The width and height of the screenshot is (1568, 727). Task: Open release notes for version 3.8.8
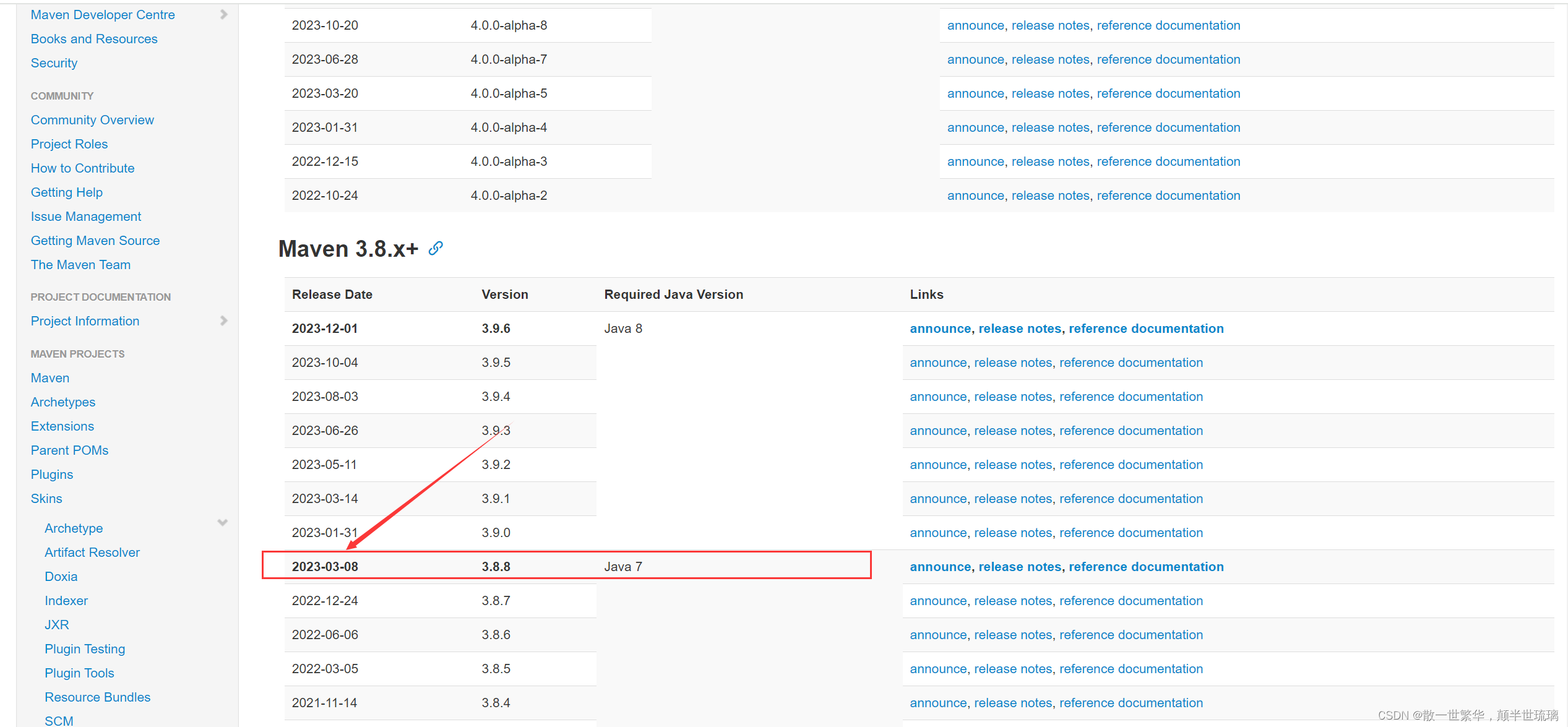[x=1020, y=567]
